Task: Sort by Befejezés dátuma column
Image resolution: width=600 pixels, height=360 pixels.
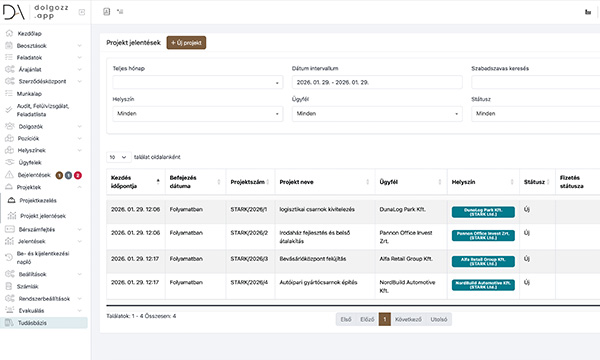Action: [195, 182]
